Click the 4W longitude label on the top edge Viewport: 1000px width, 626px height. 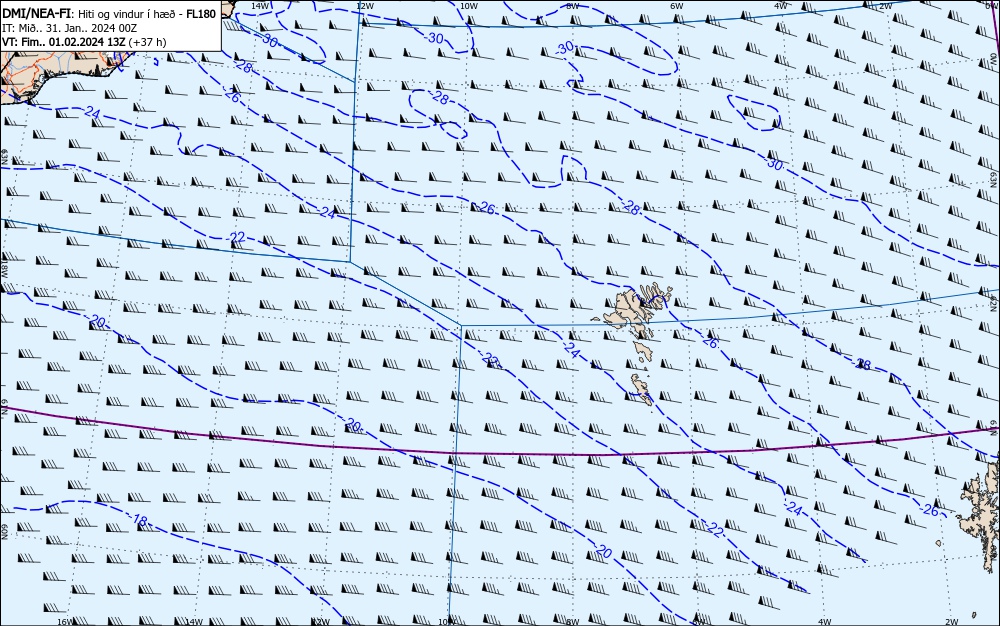coord(781,6)
